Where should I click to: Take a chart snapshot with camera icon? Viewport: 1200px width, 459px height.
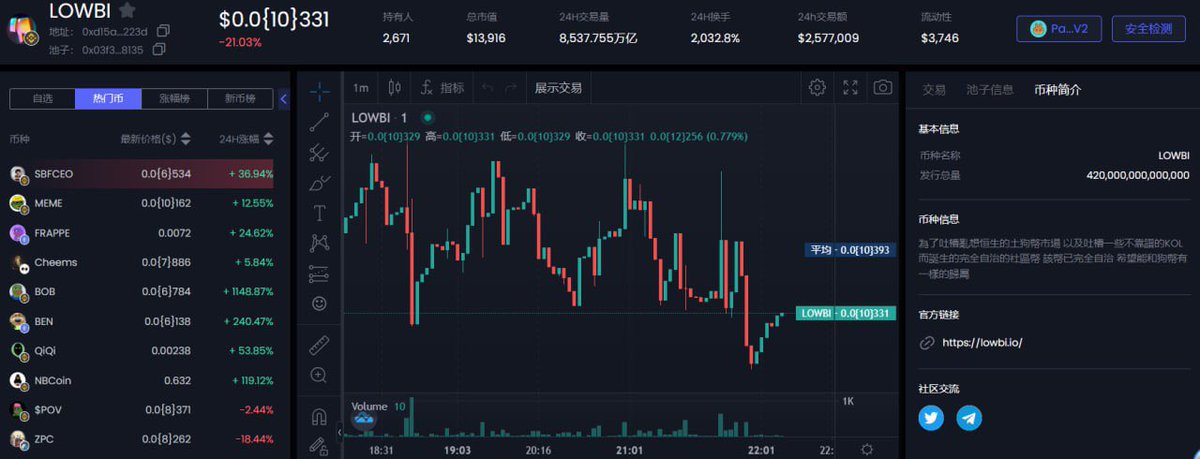[x=882, y=87]
